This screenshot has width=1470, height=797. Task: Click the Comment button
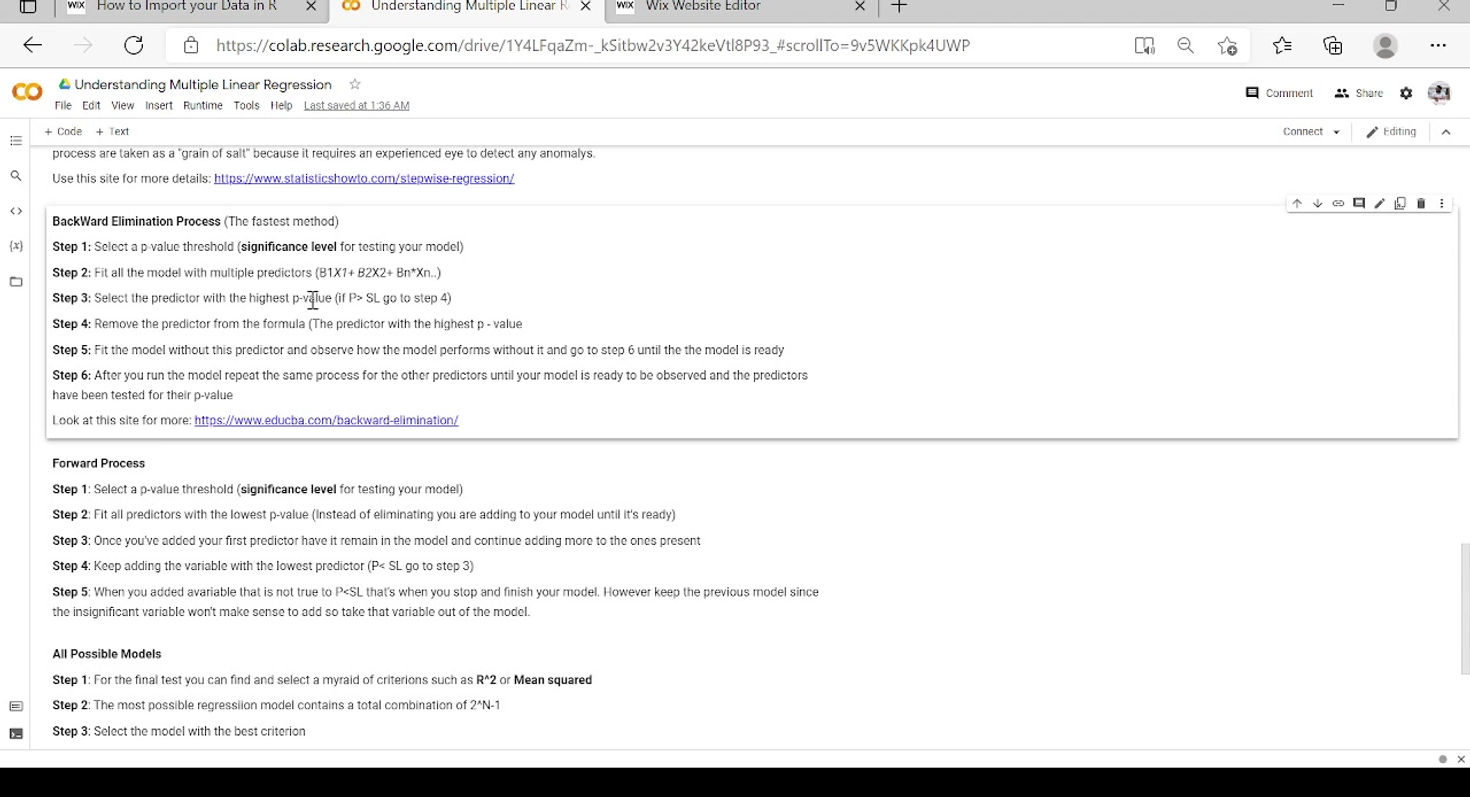coord(1279,93)
